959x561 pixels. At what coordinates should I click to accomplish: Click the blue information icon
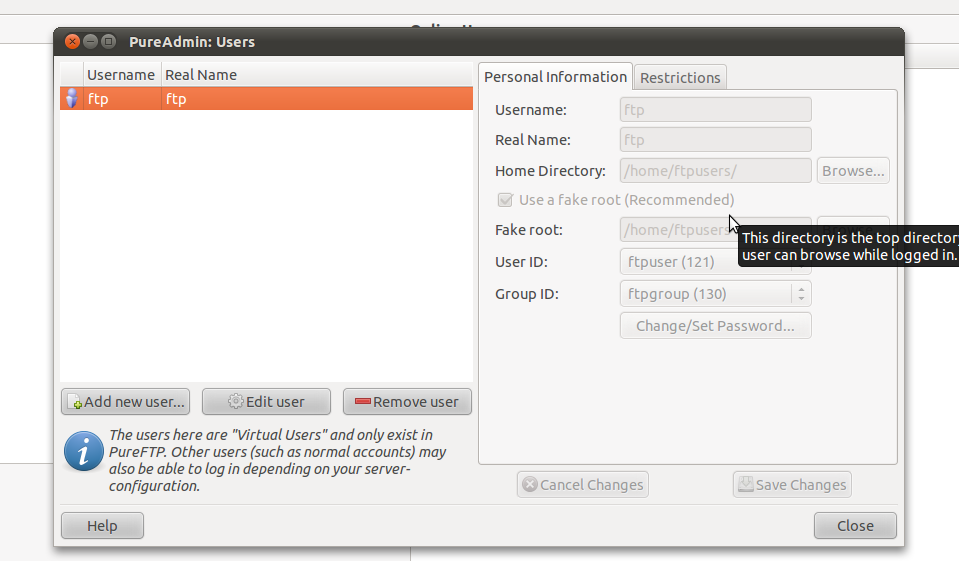click(x=84, y=451)
